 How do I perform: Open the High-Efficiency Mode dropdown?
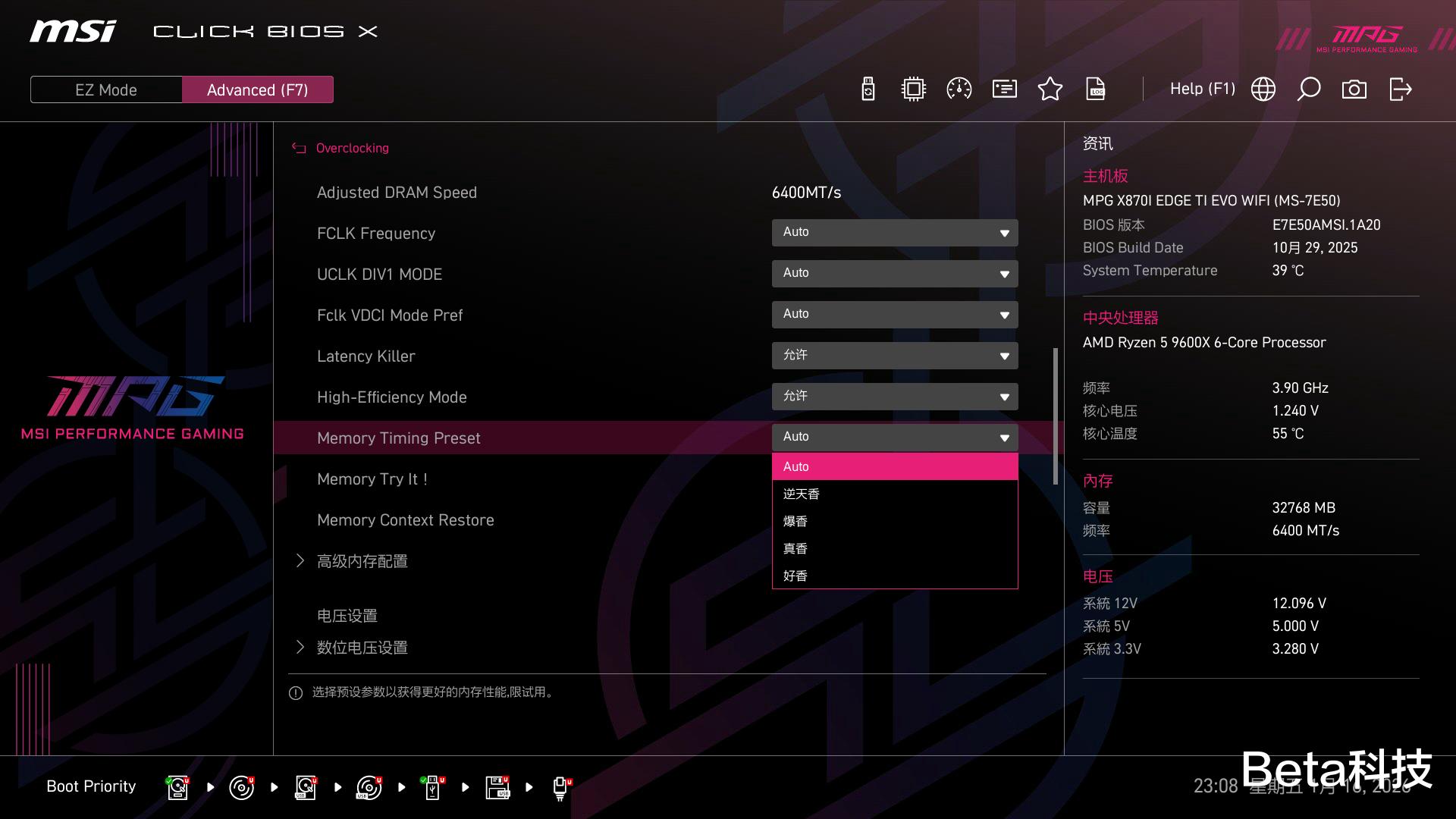[x=895, y=397]
